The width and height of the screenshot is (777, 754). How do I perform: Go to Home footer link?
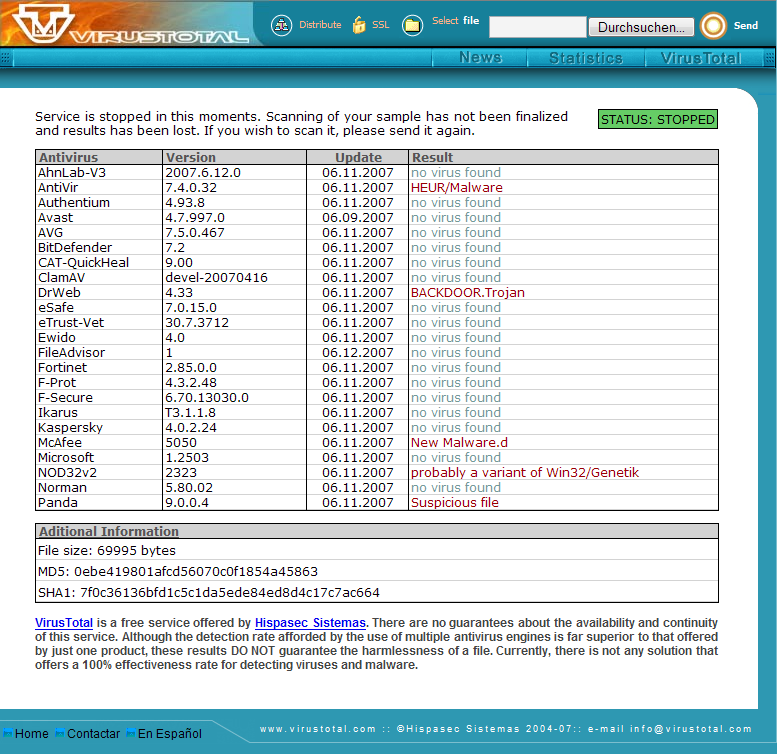(32, 733)
